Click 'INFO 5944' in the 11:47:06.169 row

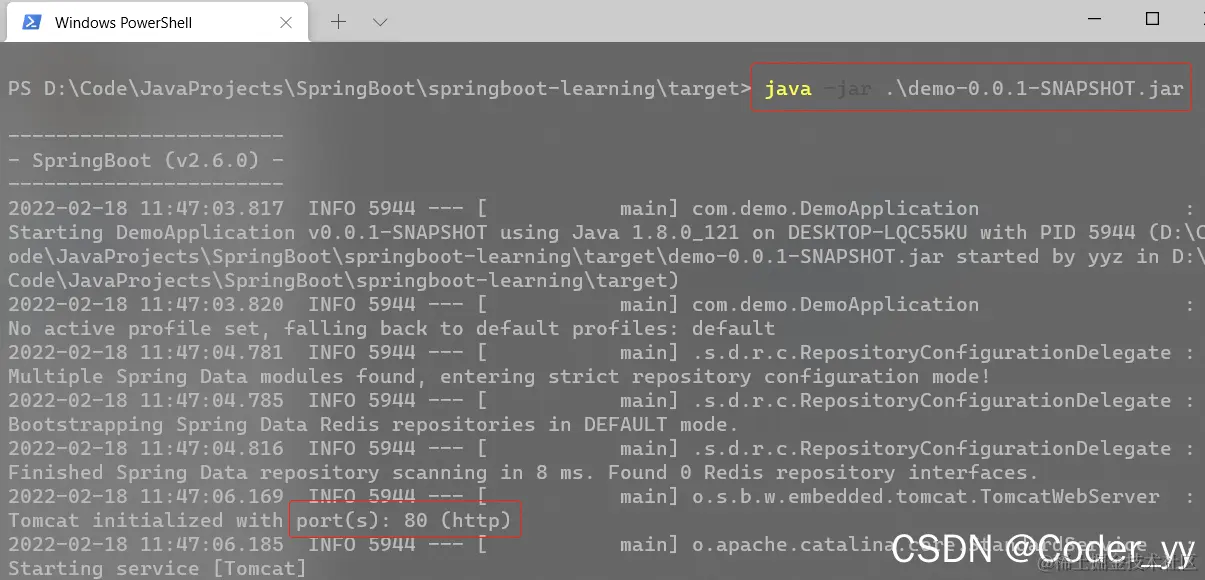pyautogui.click(x=362, y=496)
